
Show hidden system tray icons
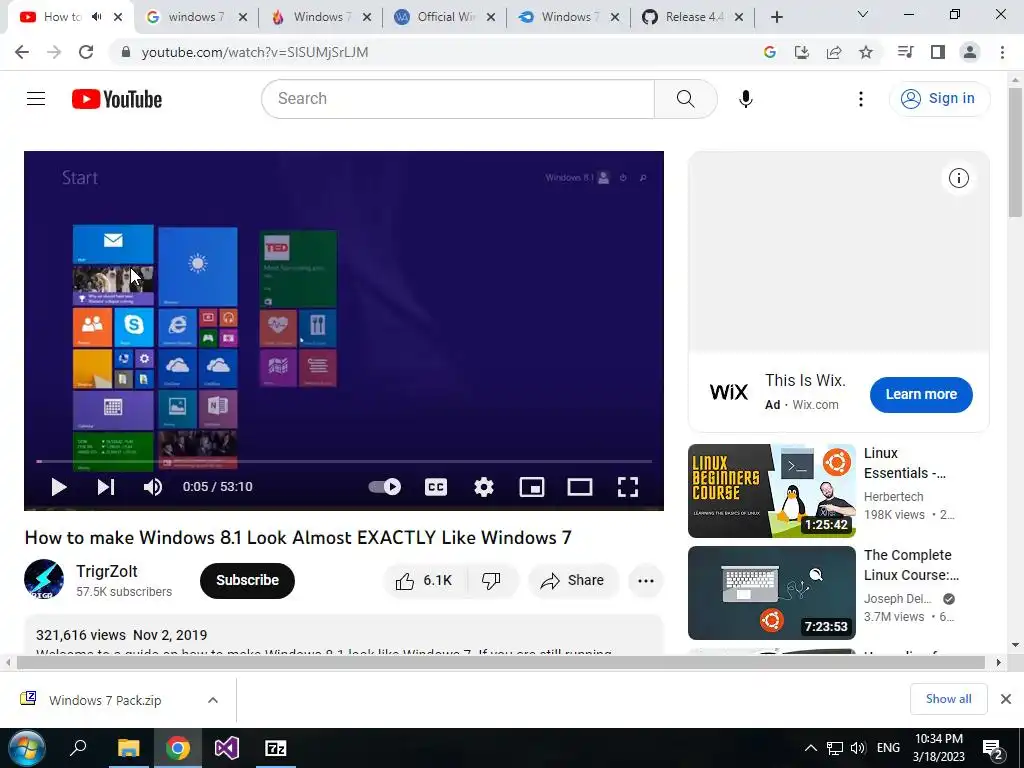(x=810, y=748)
